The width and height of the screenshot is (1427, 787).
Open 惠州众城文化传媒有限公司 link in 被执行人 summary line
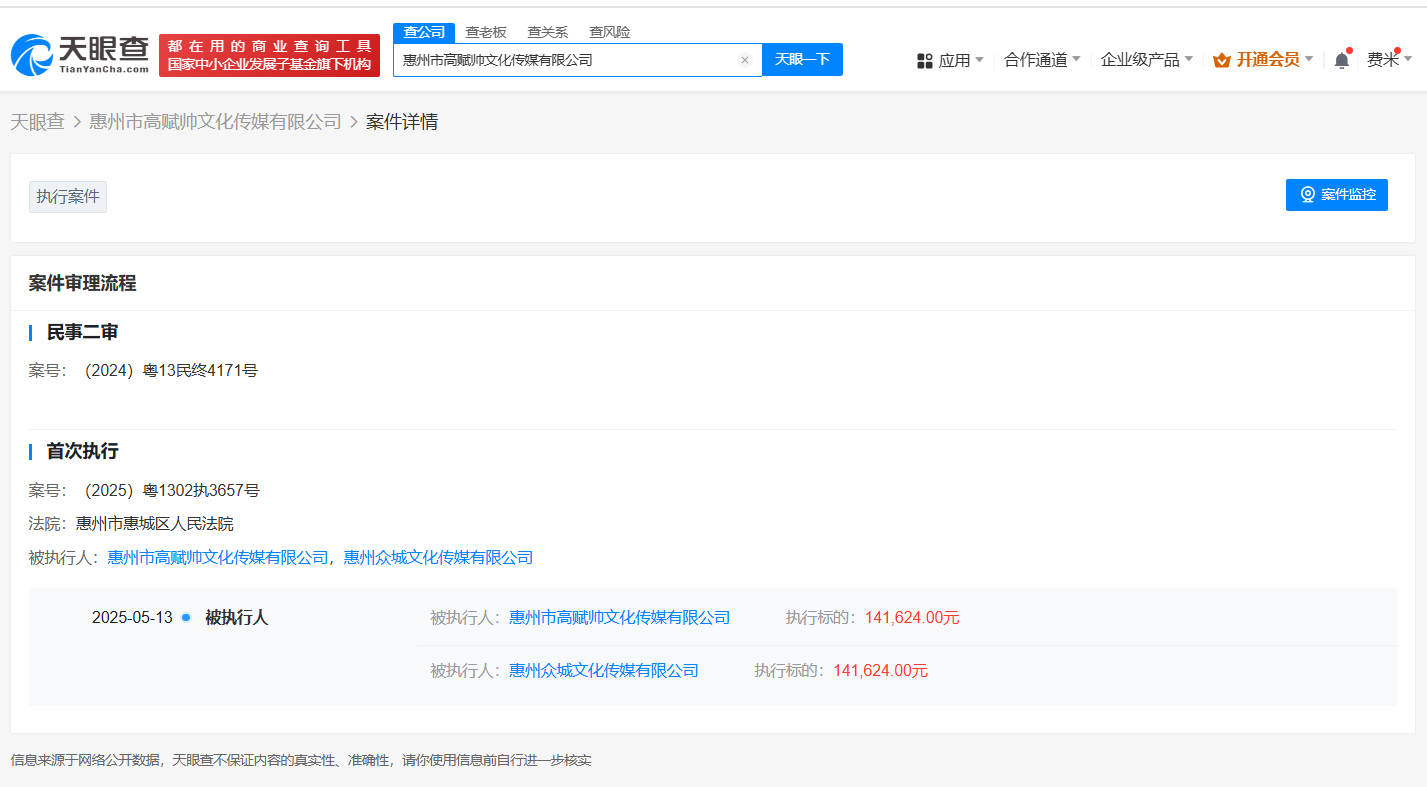tap(438, 558)
